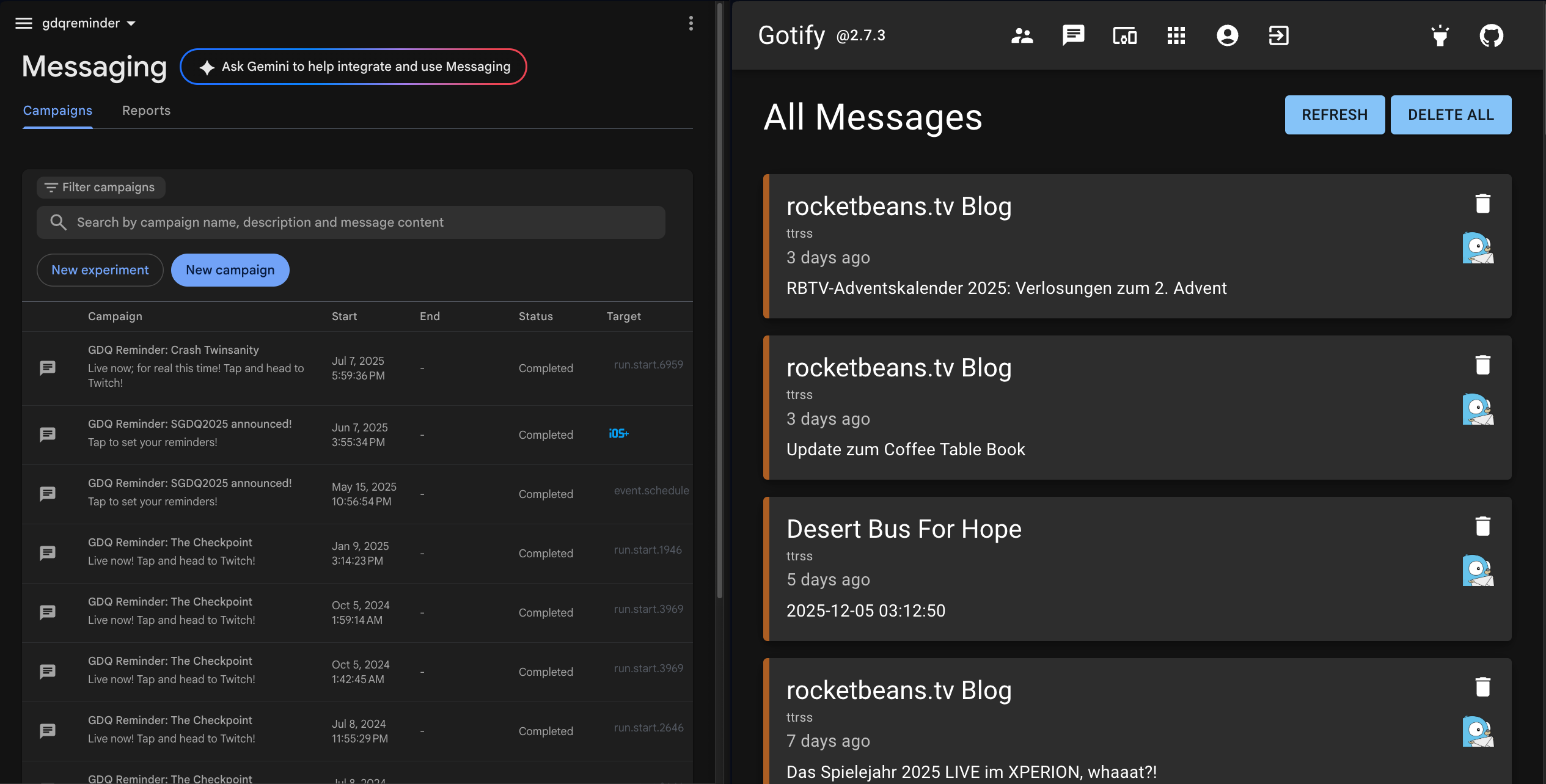Image resolution: width=1546 pixels, height=784 pixels.
Task: Toggle the Gotify theme highlight icon
Action: point(1440,35)
